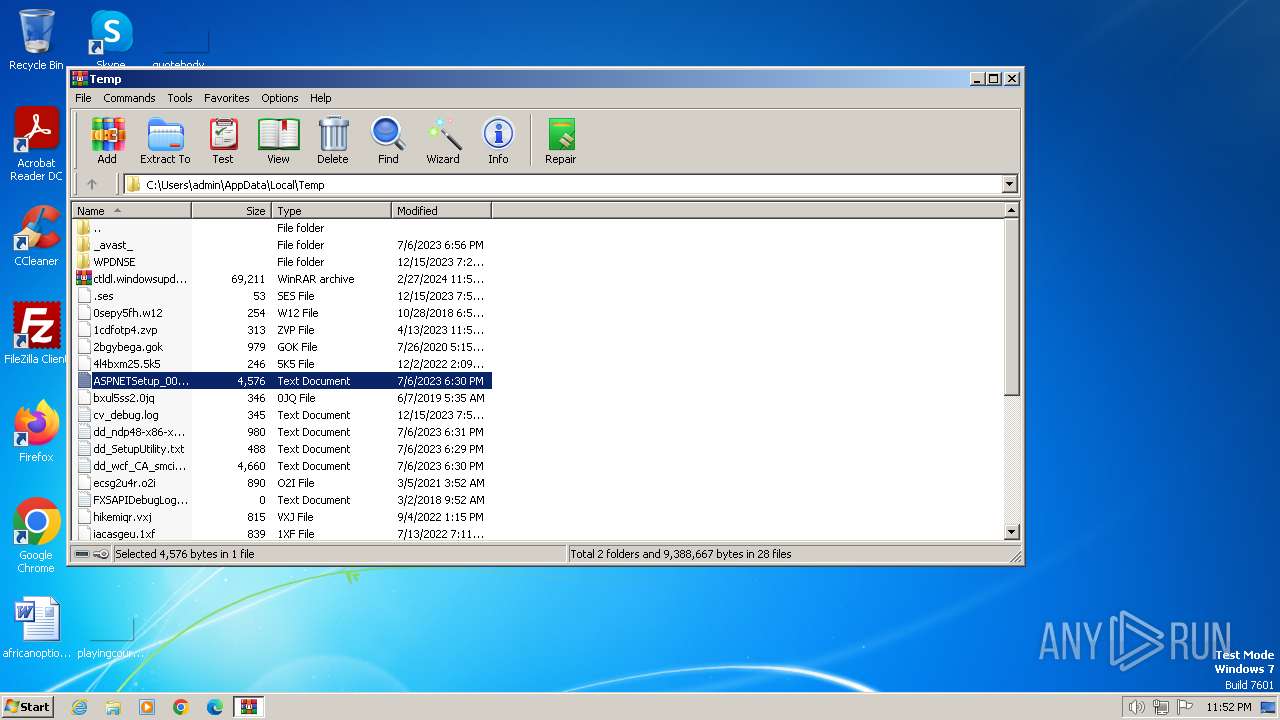Select the _avast_ folder
The height and width of the screenshot is (720, 1280).
pos(282,245)
